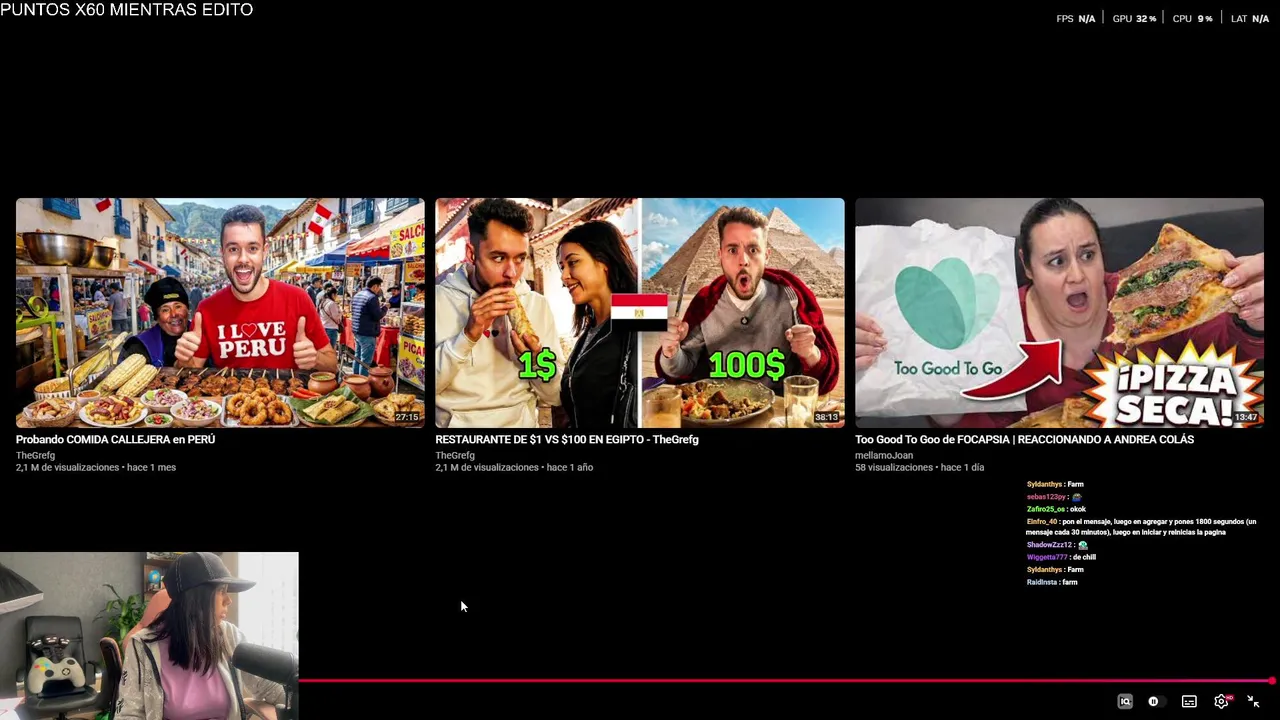Click the GPU 32 % overlay stat
The height and width of the screenshot is (720, 1280).
(1134, 19)
